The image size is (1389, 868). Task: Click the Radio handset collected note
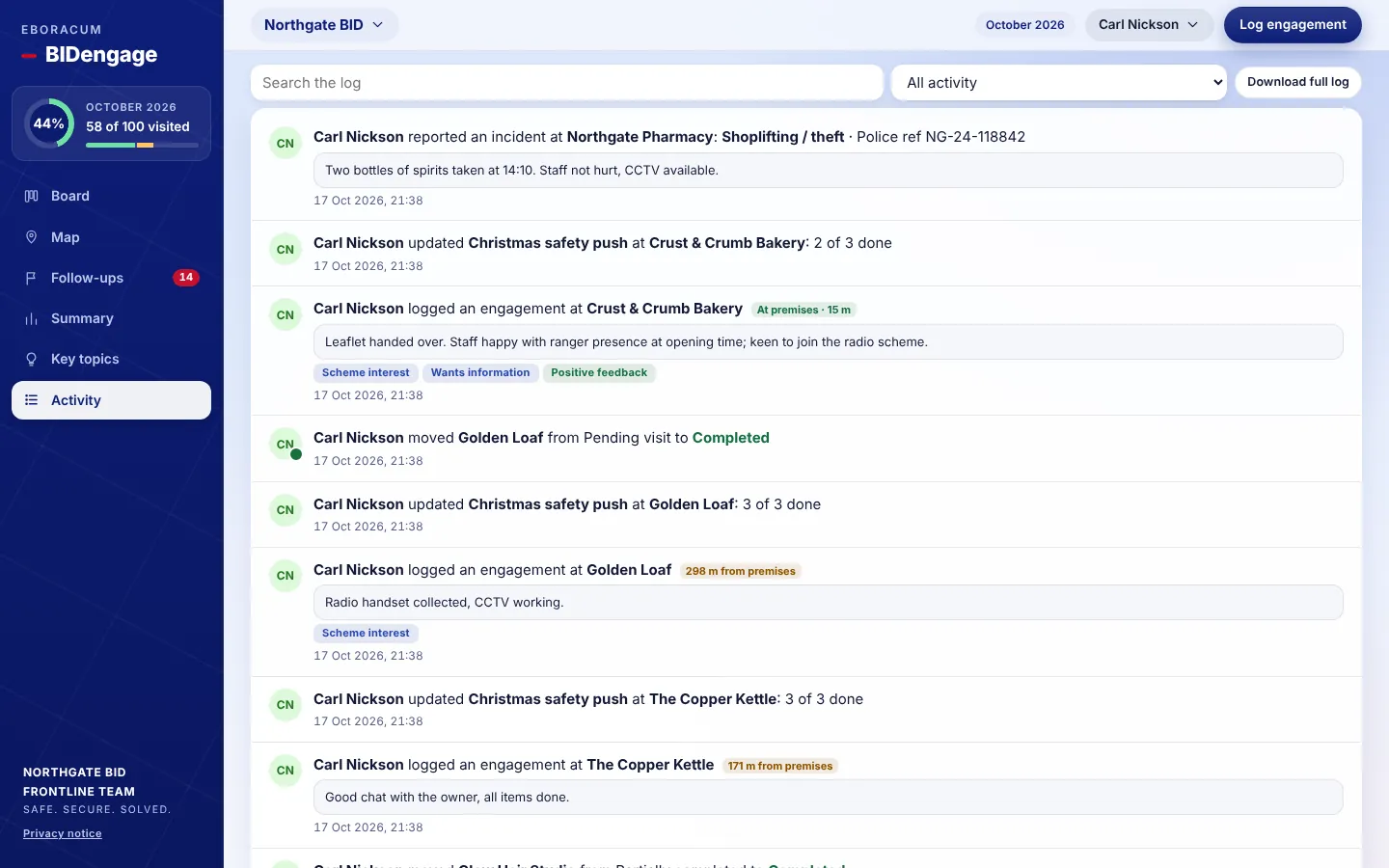coord(828,603)
